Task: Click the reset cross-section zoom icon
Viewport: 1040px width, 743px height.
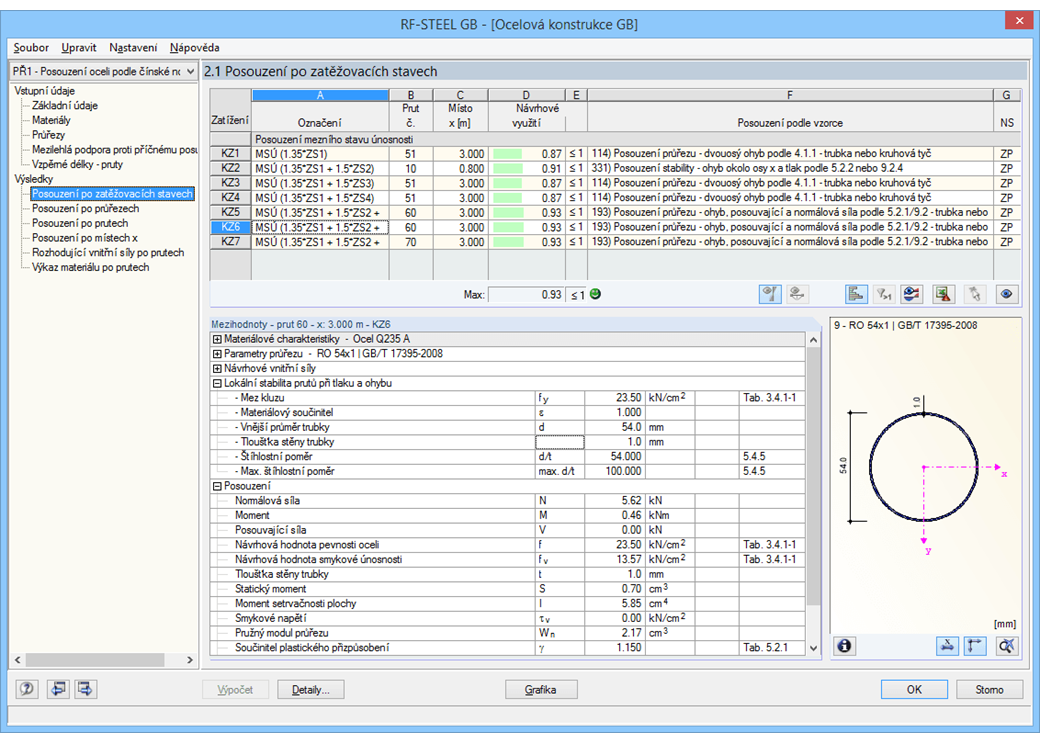Action: (x=1006, y=645)
